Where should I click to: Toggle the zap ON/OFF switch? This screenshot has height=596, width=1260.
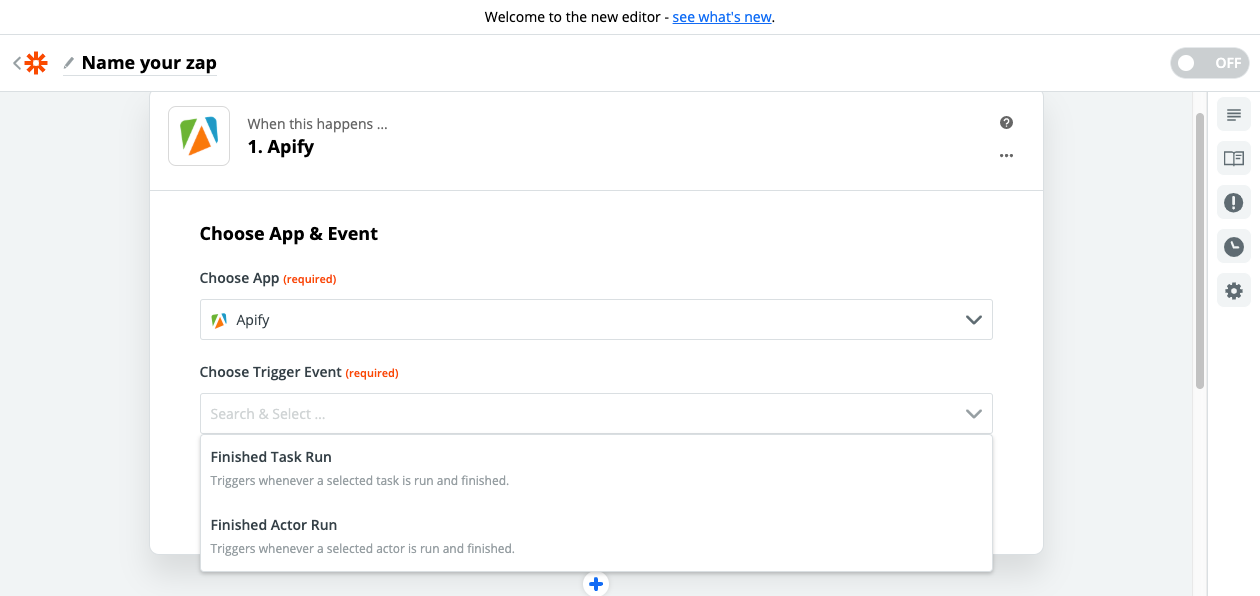[x=1210, y=63]
